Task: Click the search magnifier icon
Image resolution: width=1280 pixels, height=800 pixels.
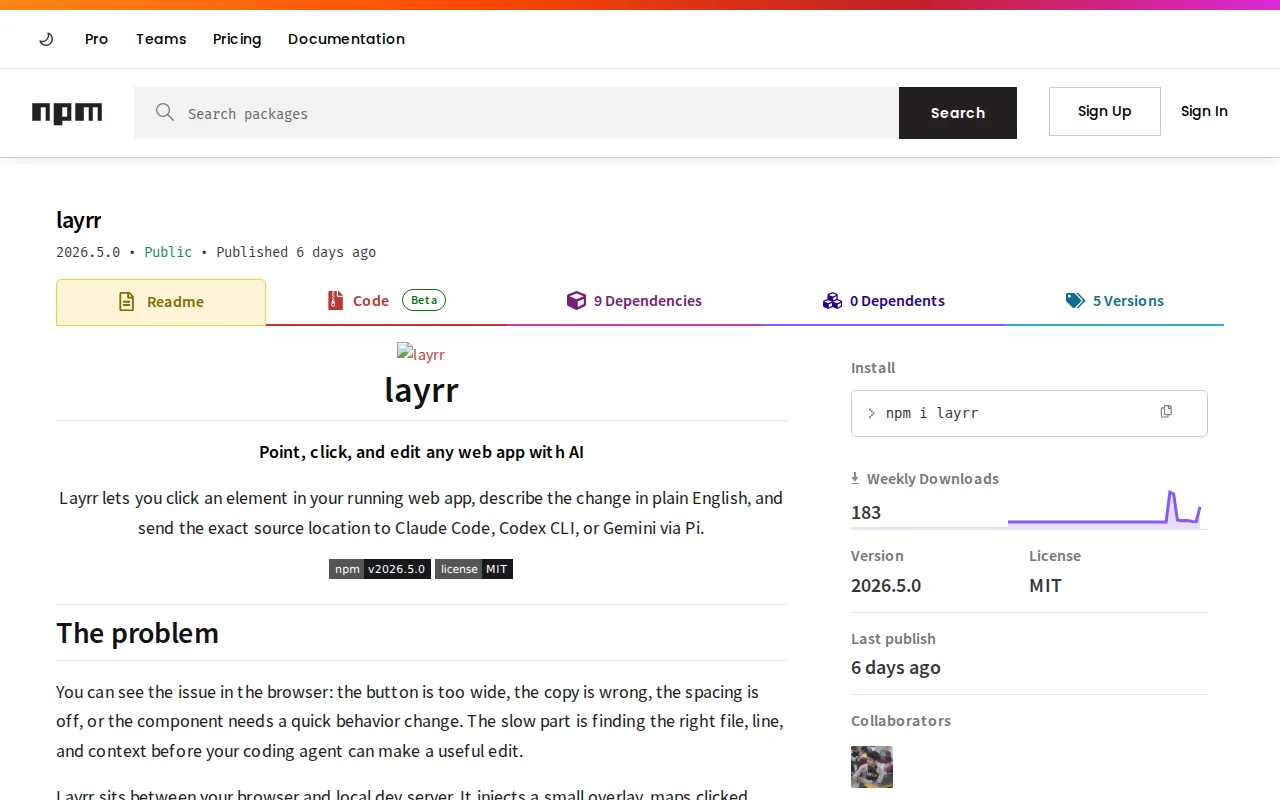Action: pyautogui.click(x=165, y=112)
